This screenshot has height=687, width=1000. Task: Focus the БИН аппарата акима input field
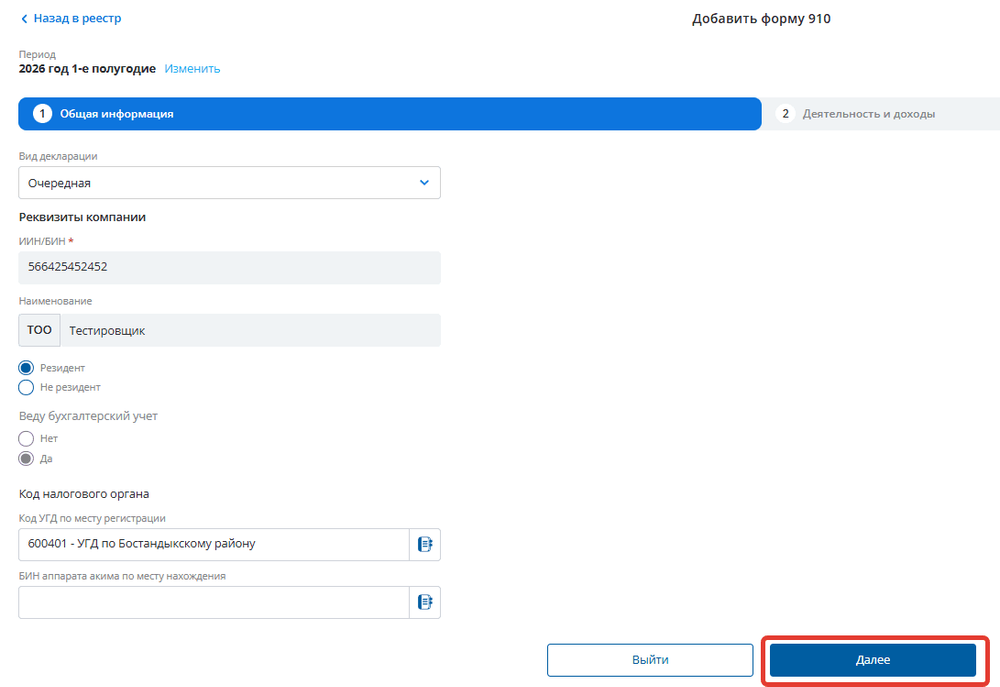pos(214,602)
